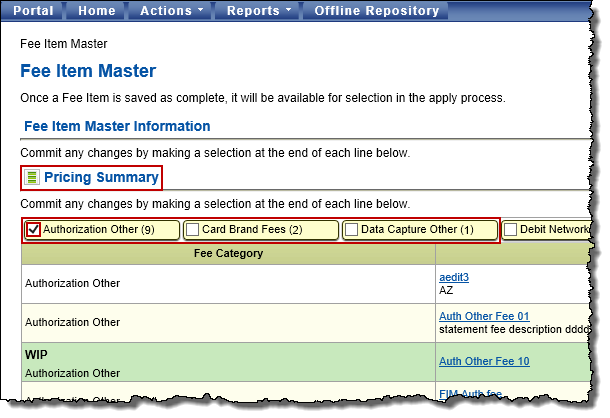This screenshot has width=610, height=418.
Task: Open the Auth Other Fee 01 link
Action: (x=483, y=316)
